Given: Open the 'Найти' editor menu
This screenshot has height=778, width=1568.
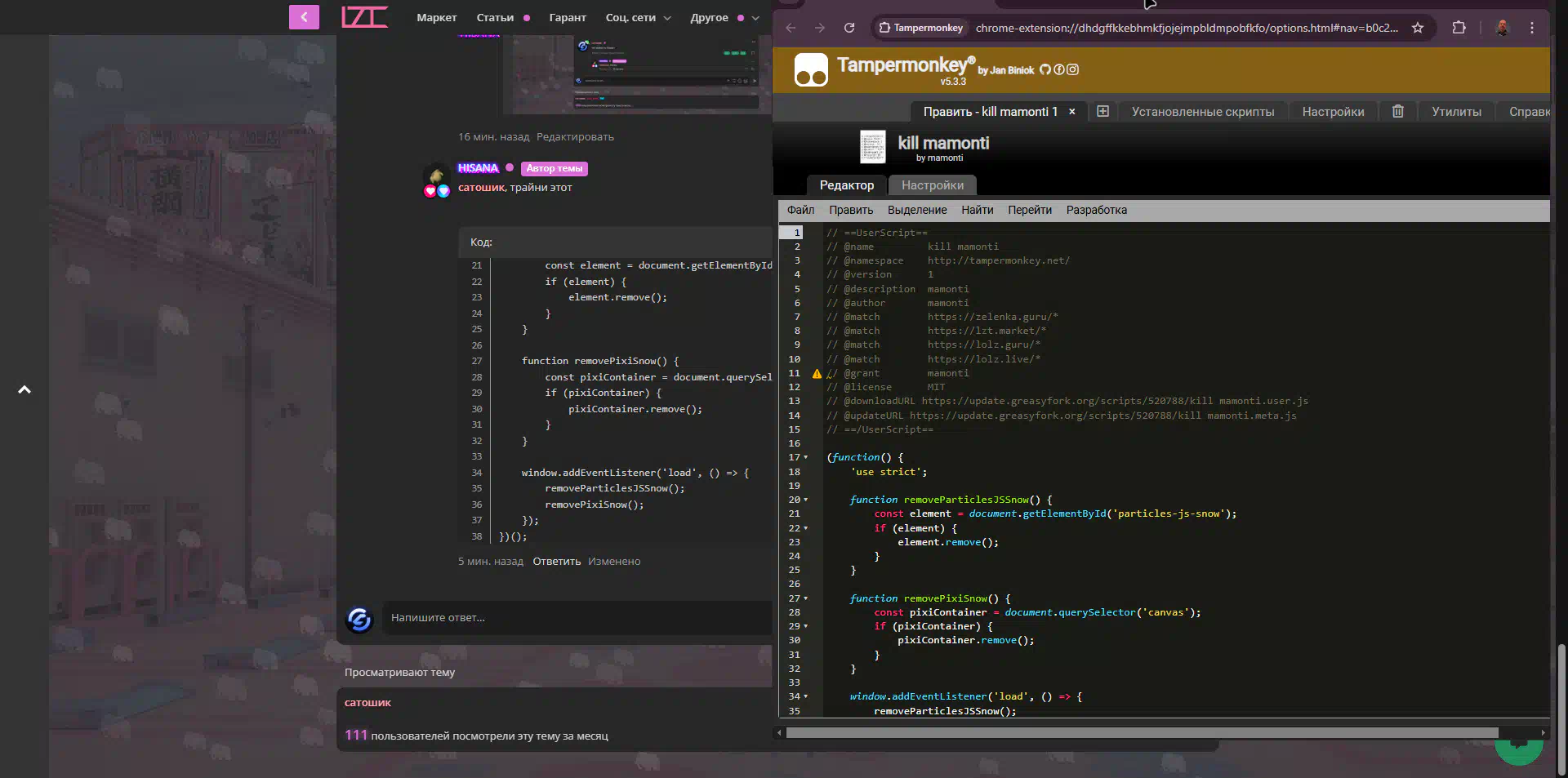Looking at the screenshot, I should pos(978,210).
